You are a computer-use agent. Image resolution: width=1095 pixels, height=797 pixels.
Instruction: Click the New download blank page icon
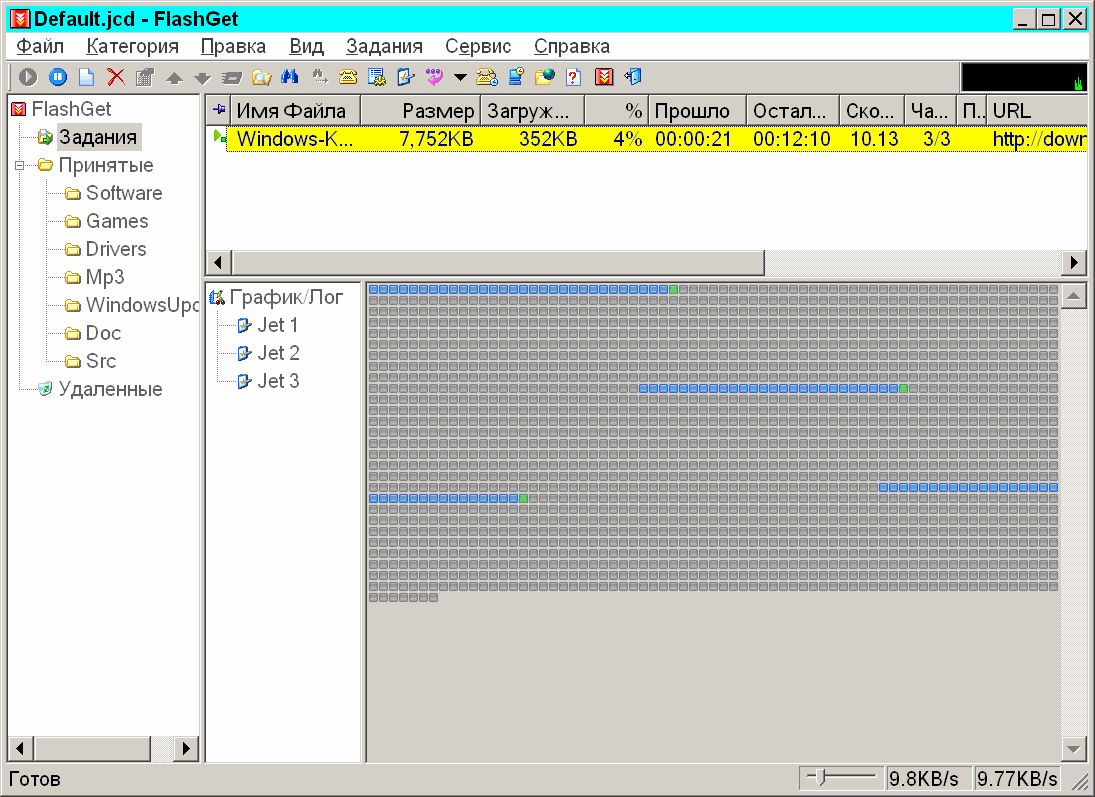click(87, 77)
